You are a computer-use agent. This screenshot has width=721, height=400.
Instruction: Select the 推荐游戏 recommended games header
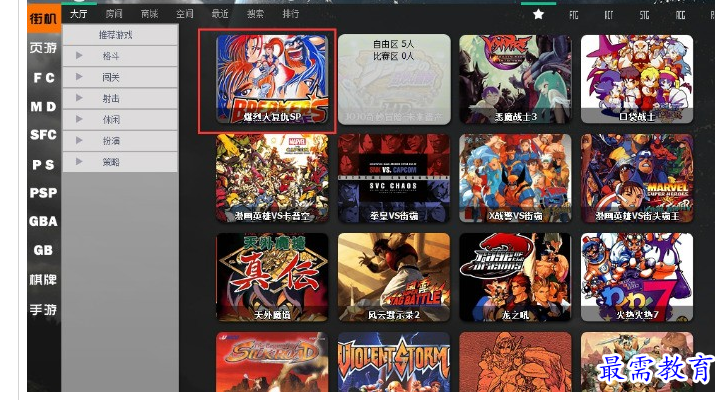tap(120, 35)
